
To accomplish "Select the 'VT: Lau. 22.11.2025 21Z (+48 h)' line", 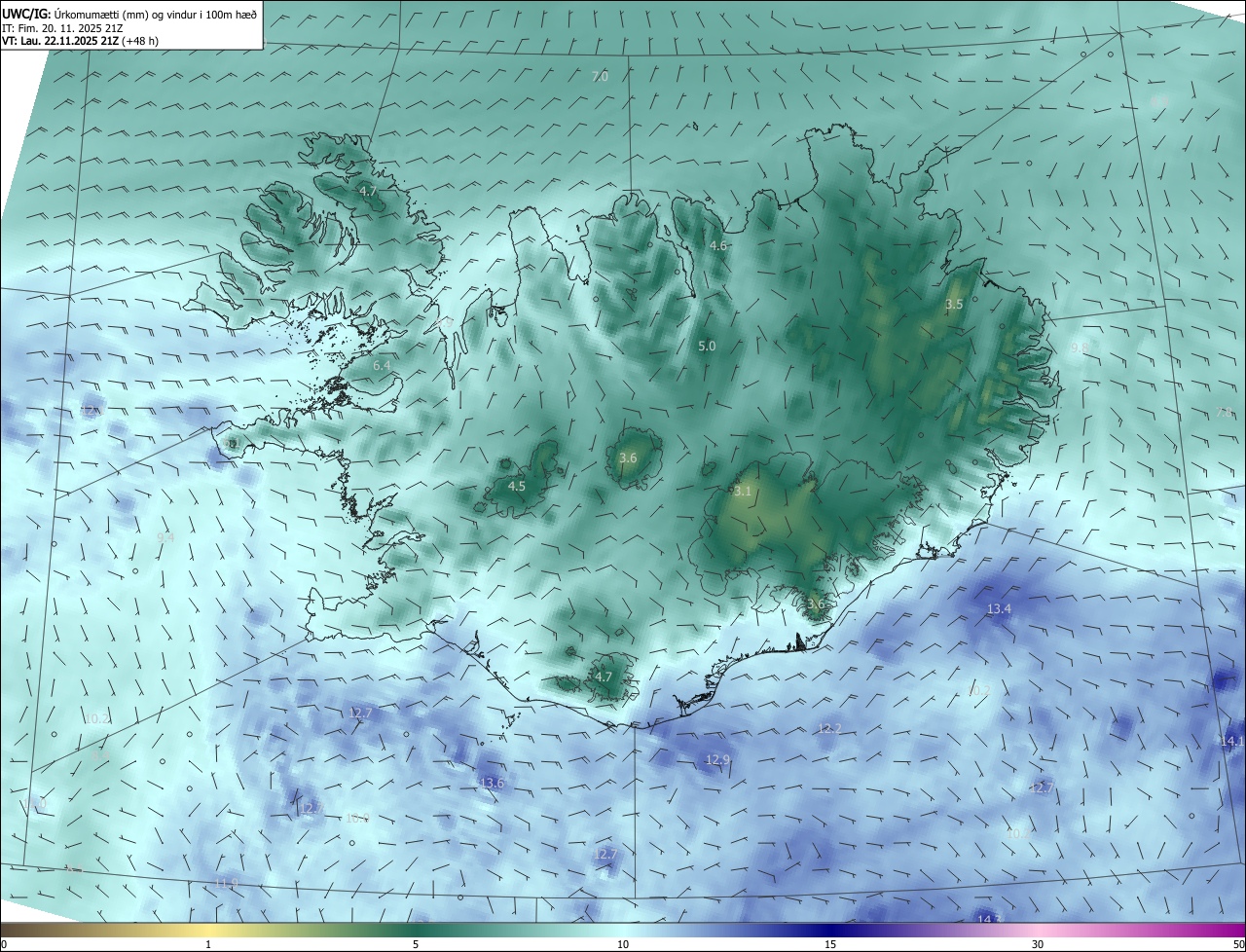I will tap(79, 41).
